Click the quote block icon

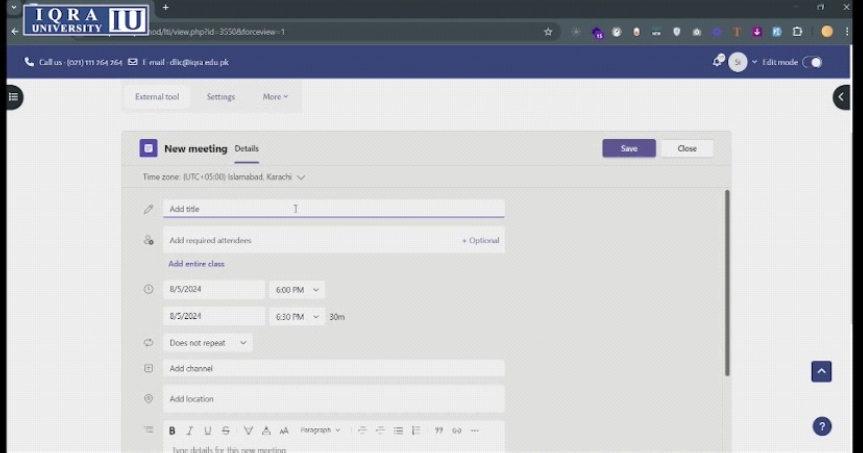coord(438,430)
